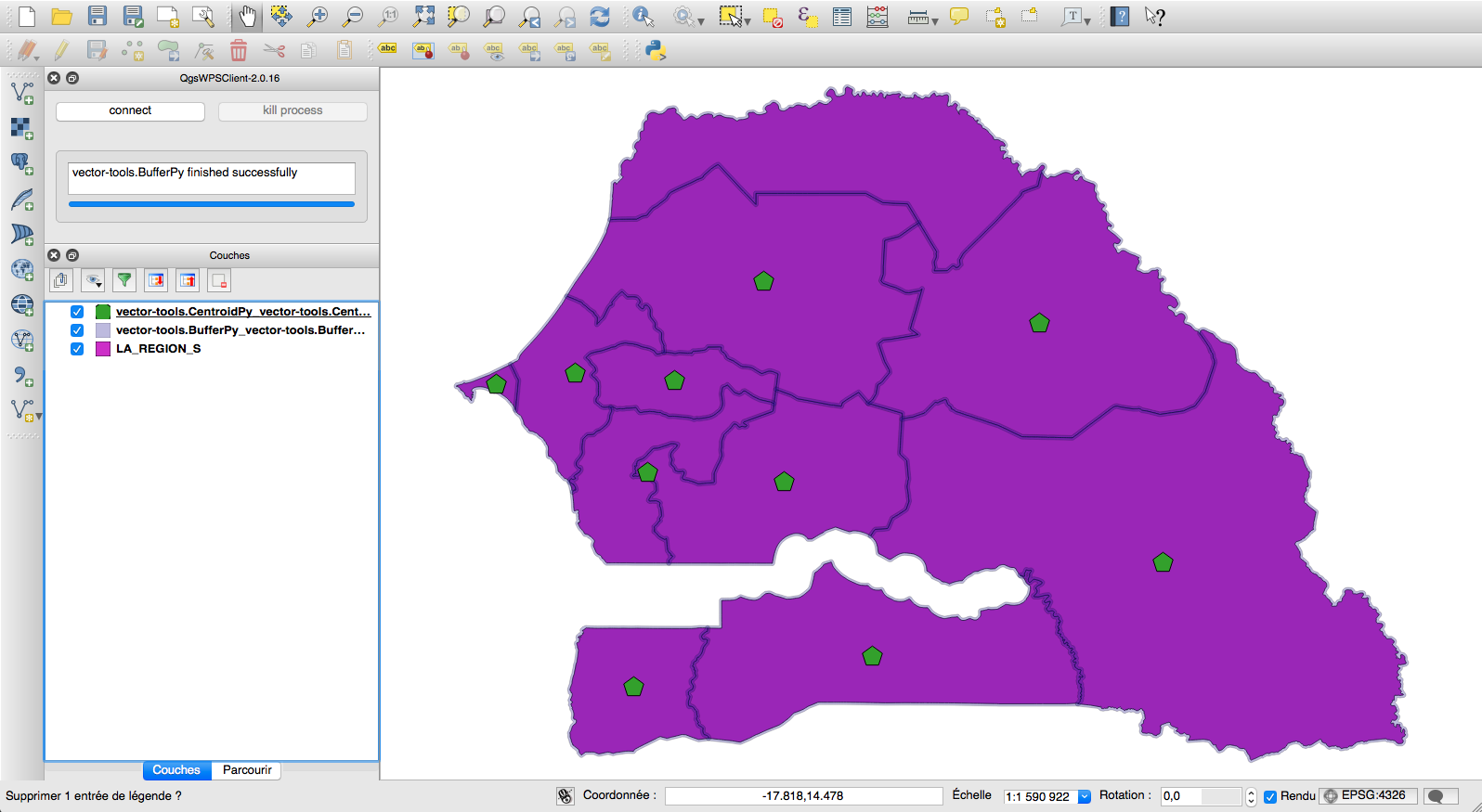Activate the Identify Features tool

pyautogui.click(x=643, y=16)
